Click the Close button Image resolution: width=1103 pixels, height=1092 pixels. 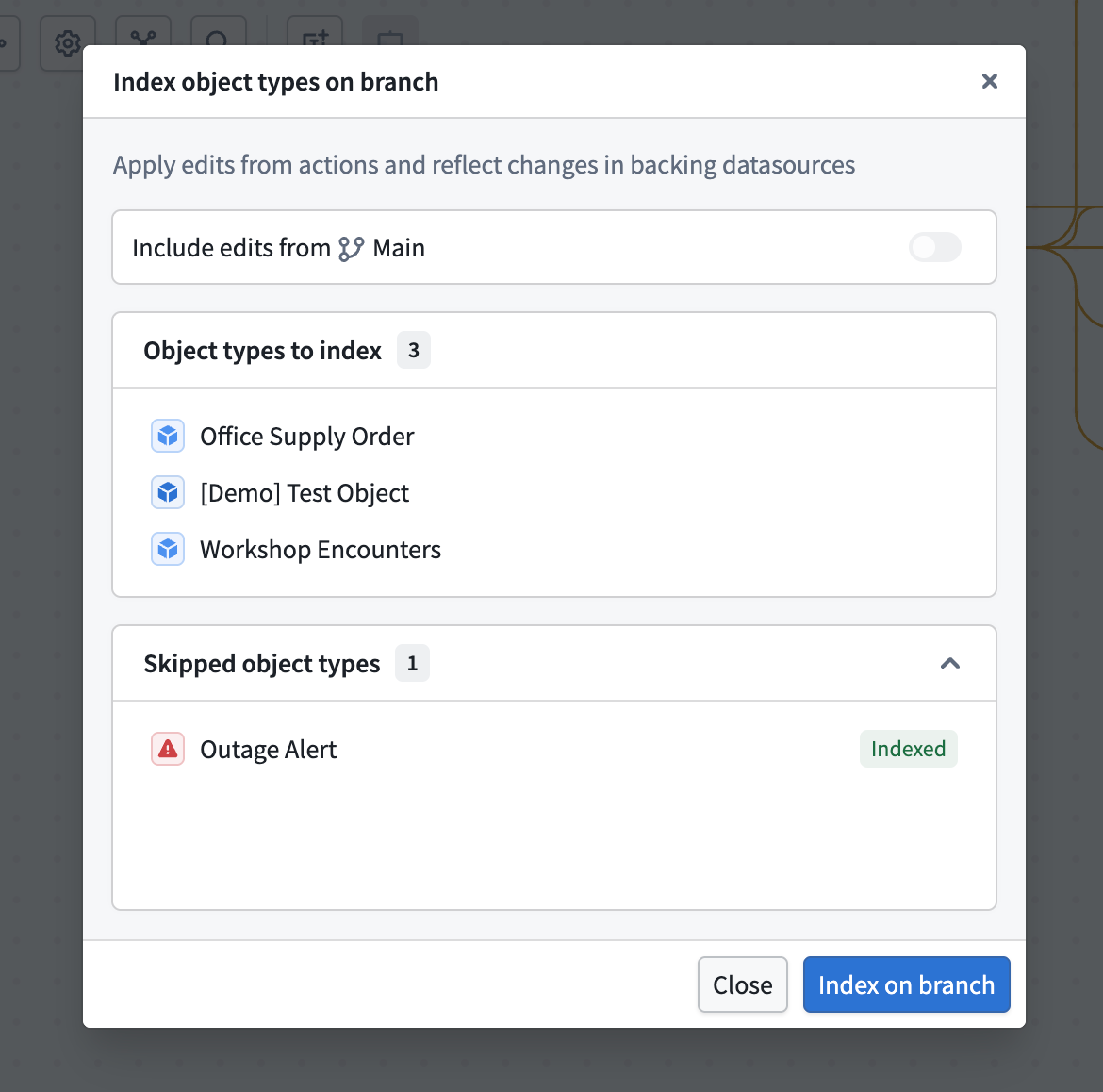(743, 984)
